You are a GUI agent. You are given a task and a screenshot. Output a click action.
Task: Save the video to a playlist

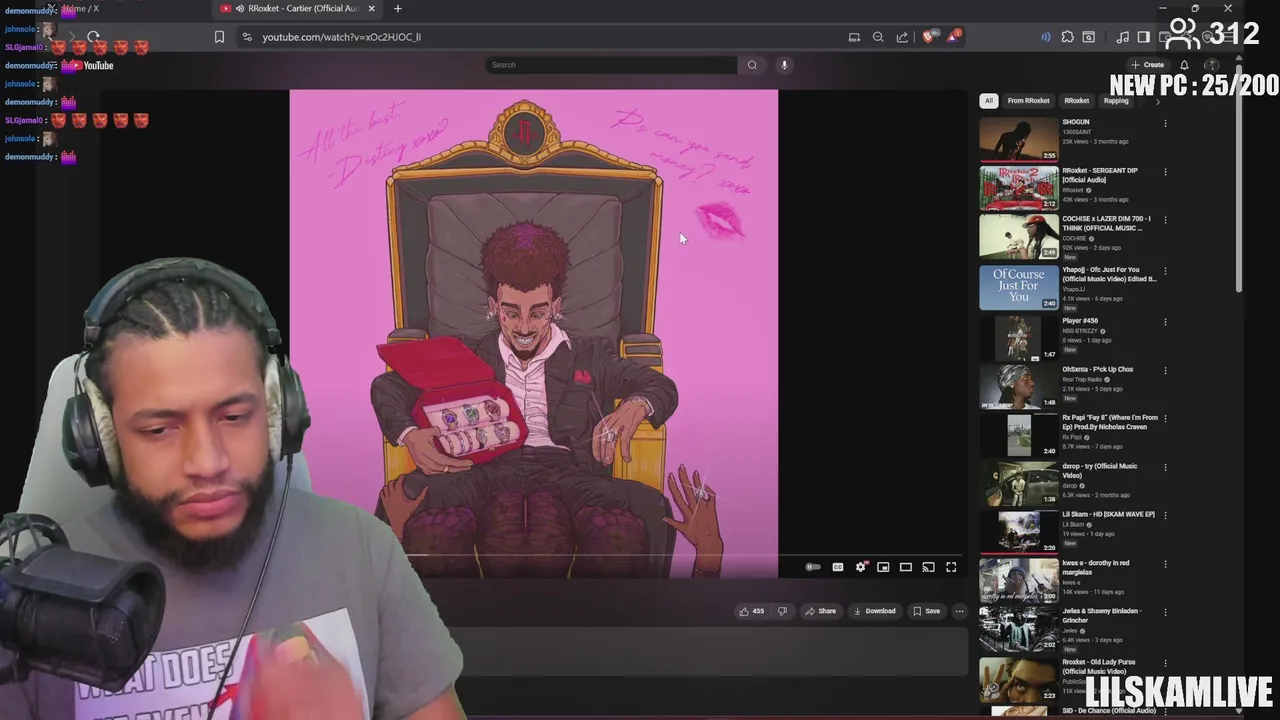click(x=926, y=611)
